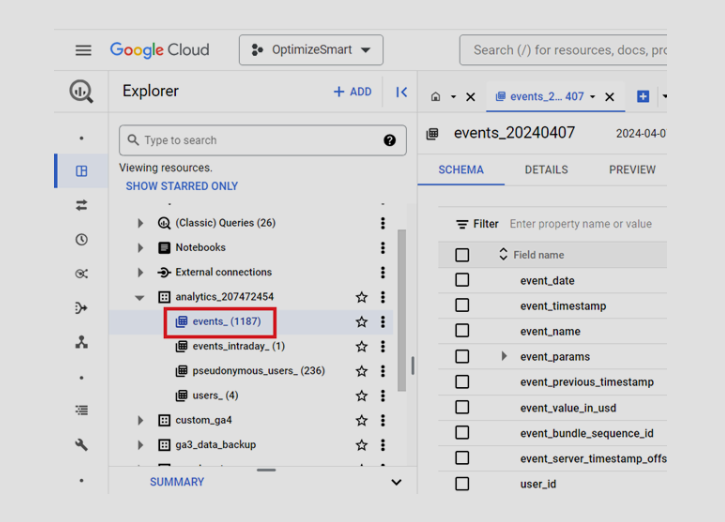Open more actions for analytics_207472454
This screenshot has width=725, height=522.
(x=383, y=297)
